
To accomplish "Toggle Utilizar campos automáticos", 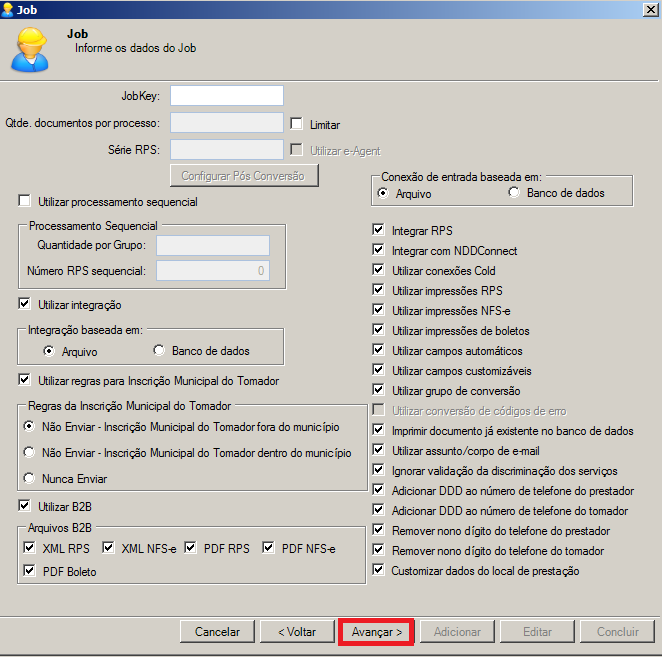I will [378, 350].
